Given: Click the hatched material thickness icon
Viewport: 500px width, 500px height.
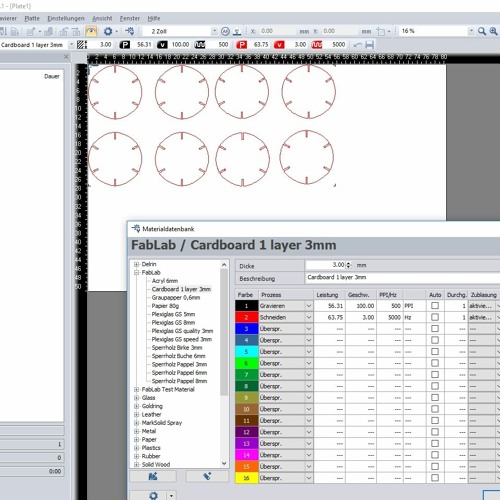Looking at the screenshot, I should (82, 45).
